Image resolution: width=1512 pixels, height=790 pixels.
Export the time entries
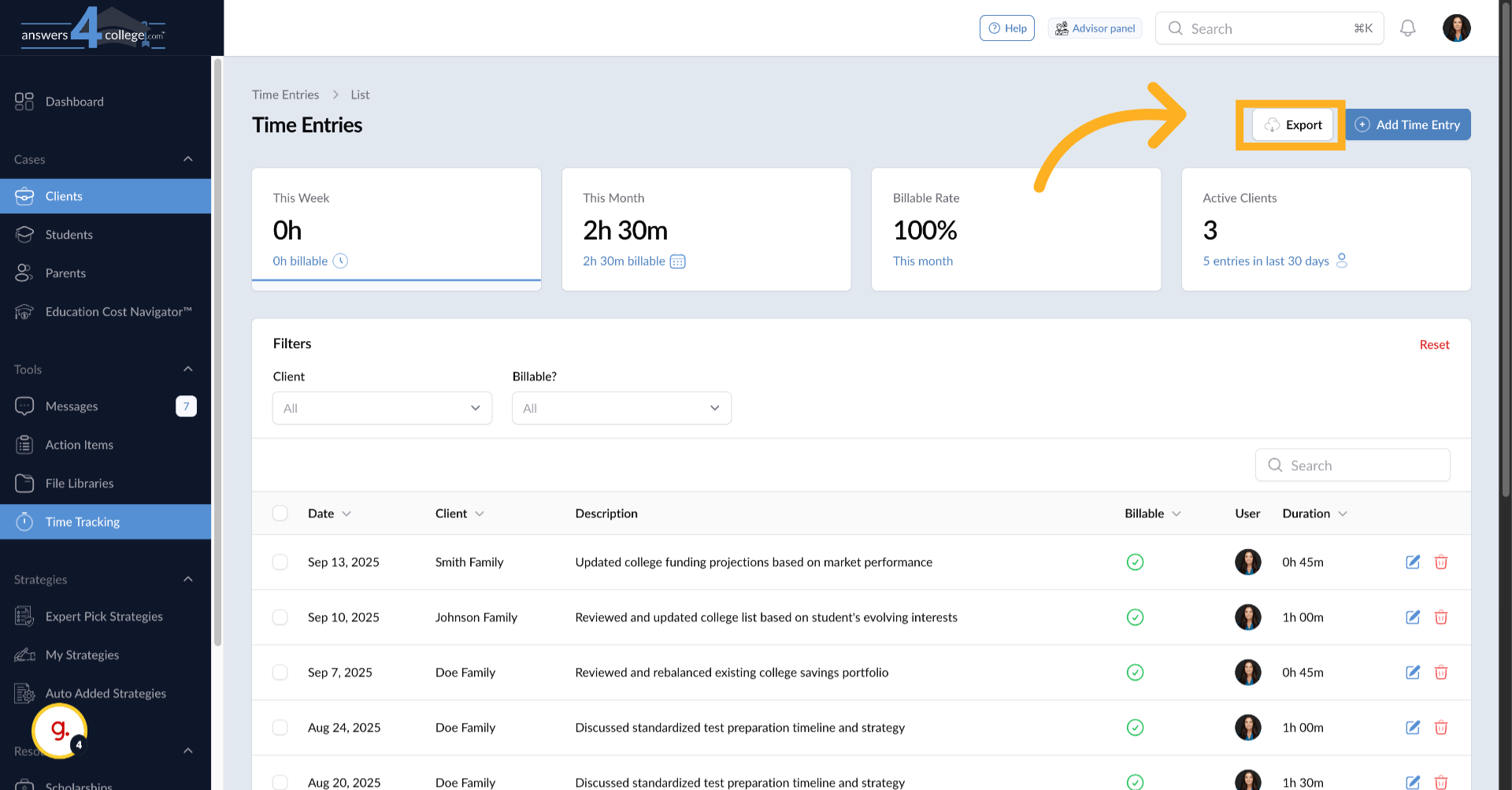(1293, 124)
